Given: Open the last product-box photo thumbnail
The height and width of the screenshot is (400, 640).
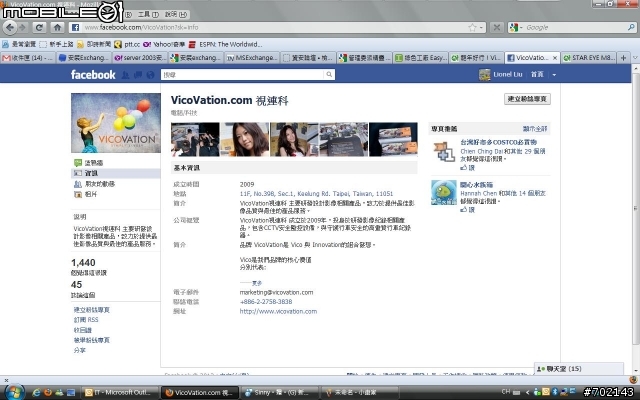Looking at the screenshot, I should [x=393, y=140].
